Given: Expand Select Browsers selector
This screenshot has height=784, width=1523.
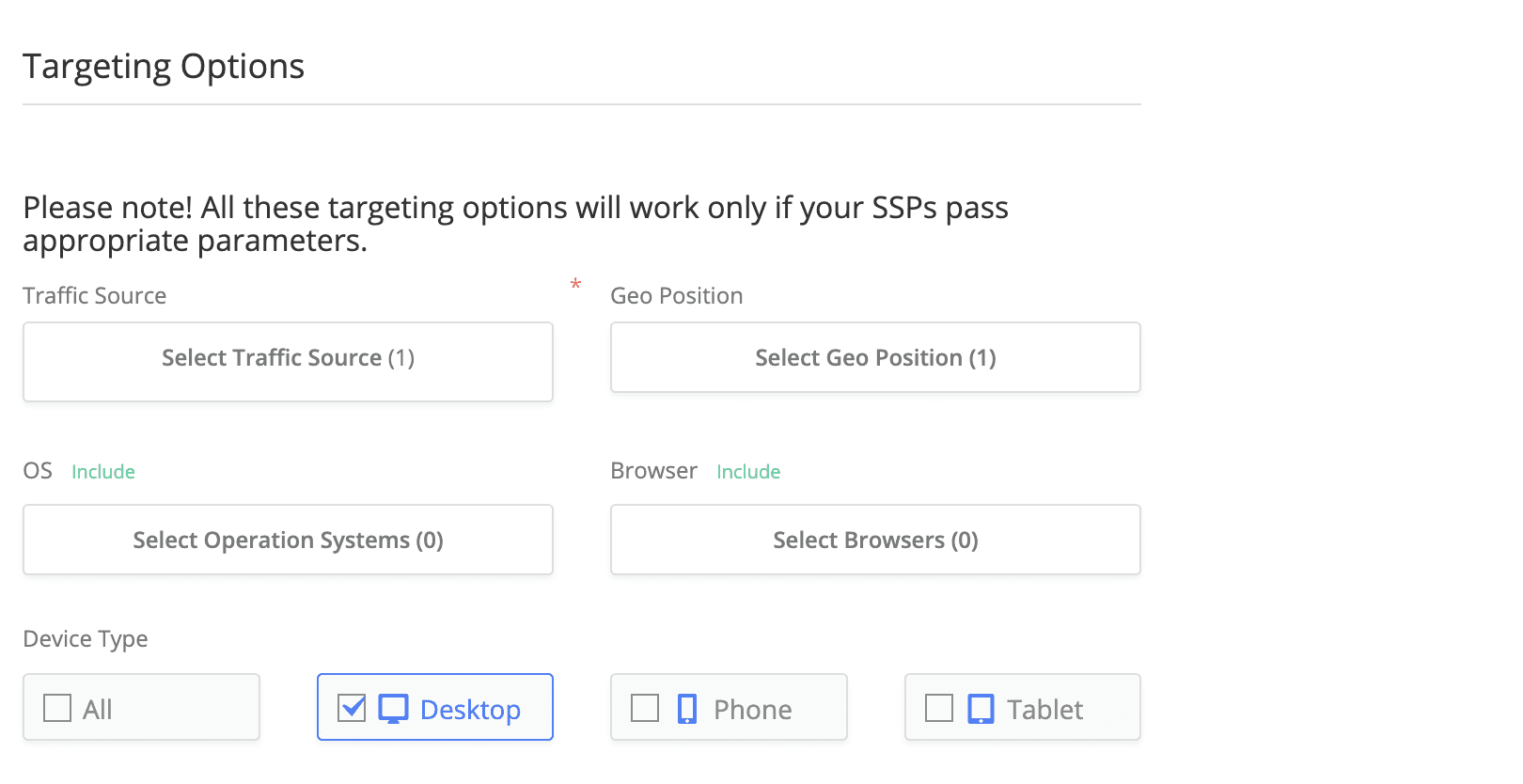Looking at the screenshot, I should tap(875, 540).
